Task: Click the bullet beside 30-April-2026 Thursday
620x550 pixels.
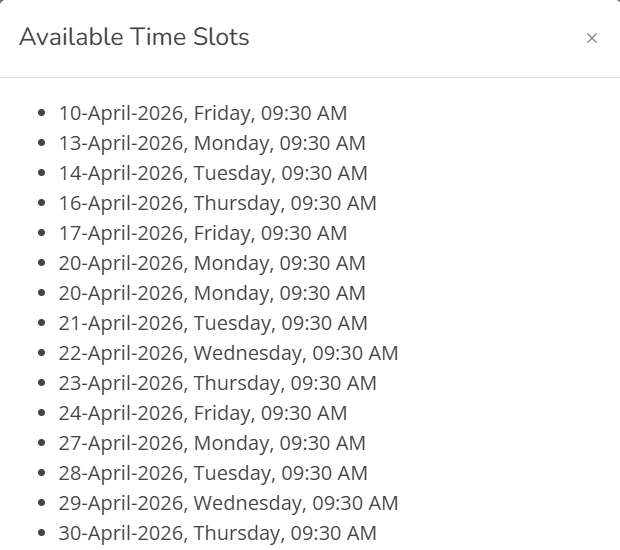Action: point(41,534)
